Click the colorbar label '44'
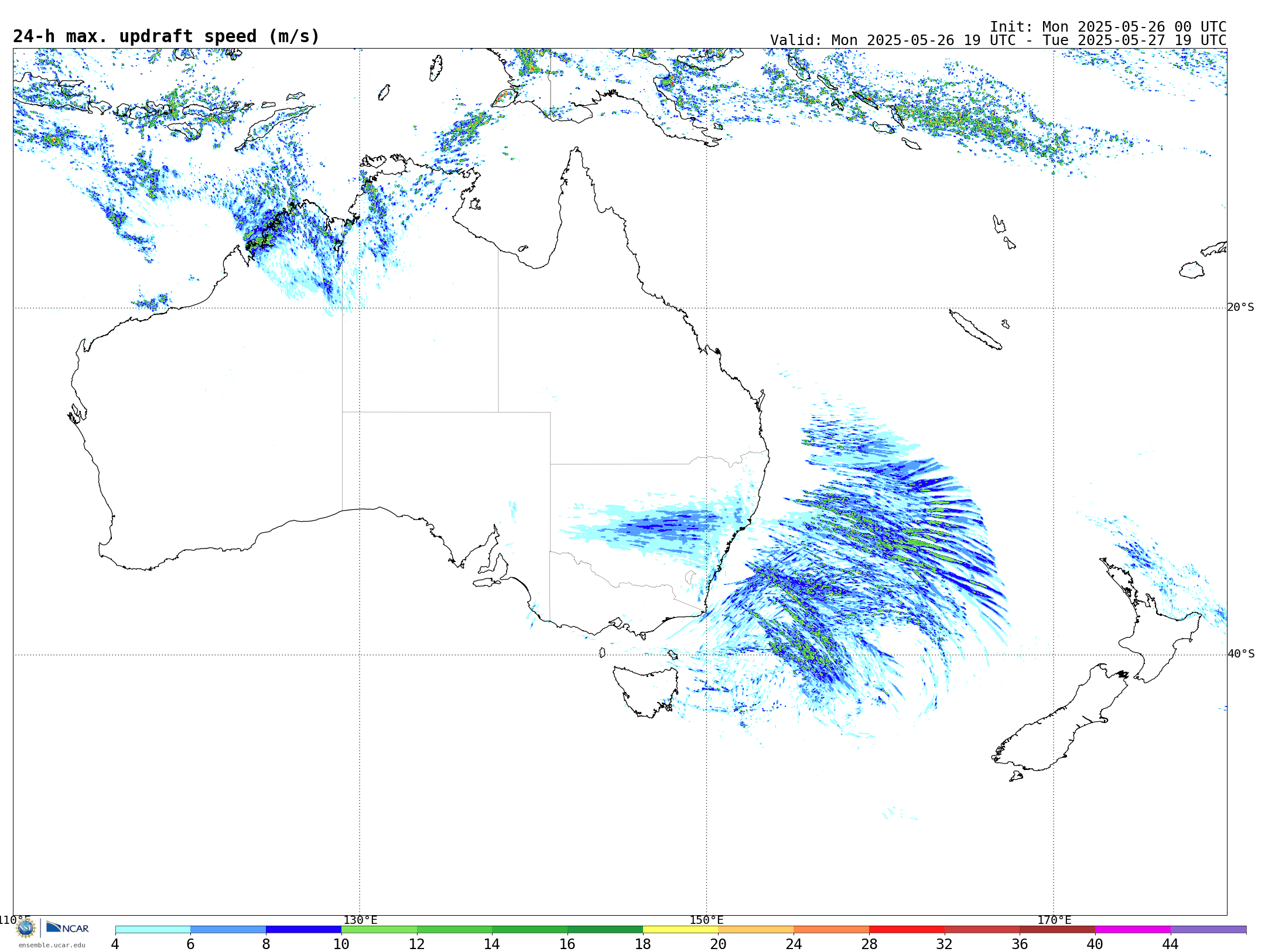Viewport: 1265px width, 952px height. pyautogui.click(x=1171, y=944)
